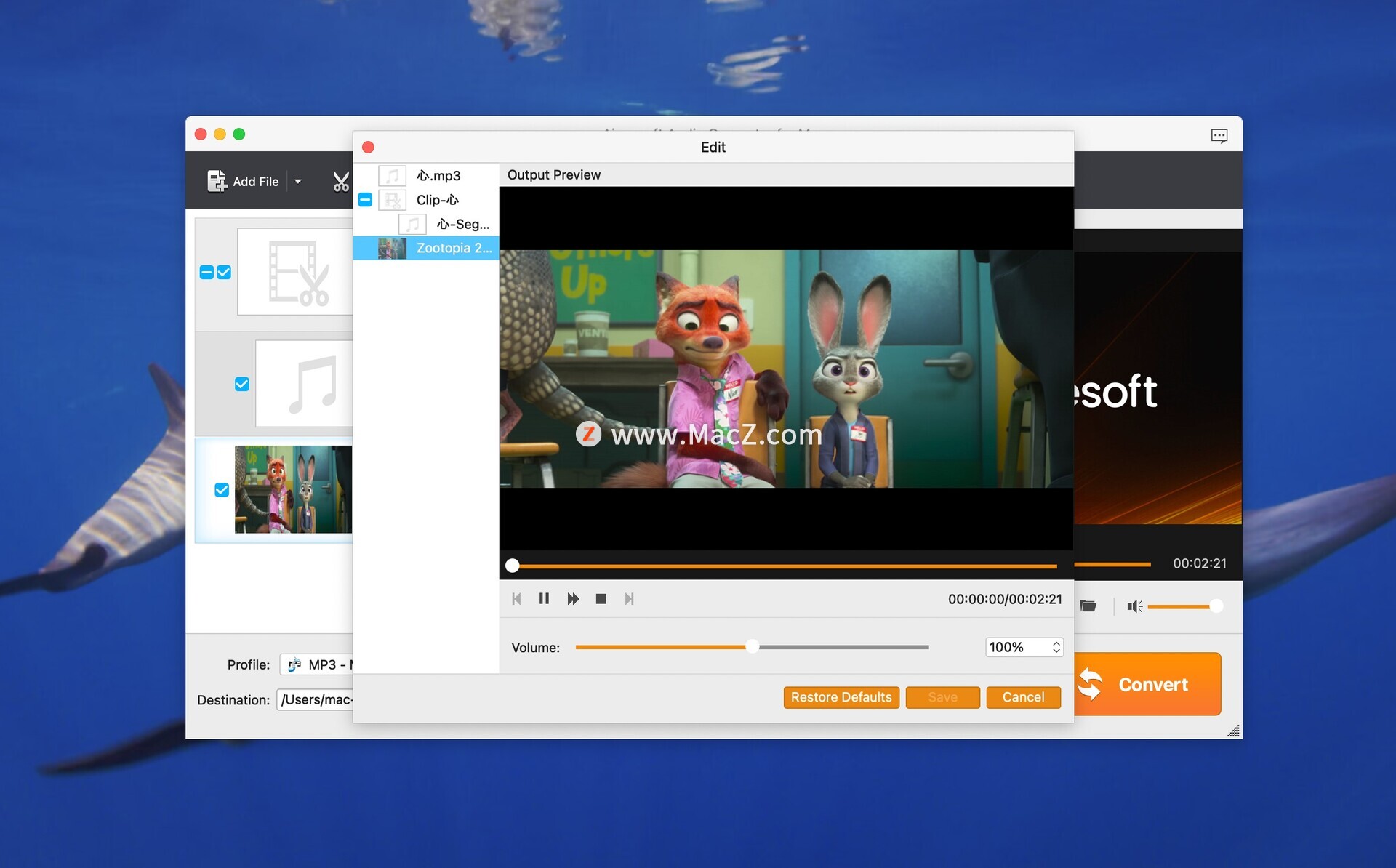Select the Zootopia video thumbnail in the main list

point(293,489)
